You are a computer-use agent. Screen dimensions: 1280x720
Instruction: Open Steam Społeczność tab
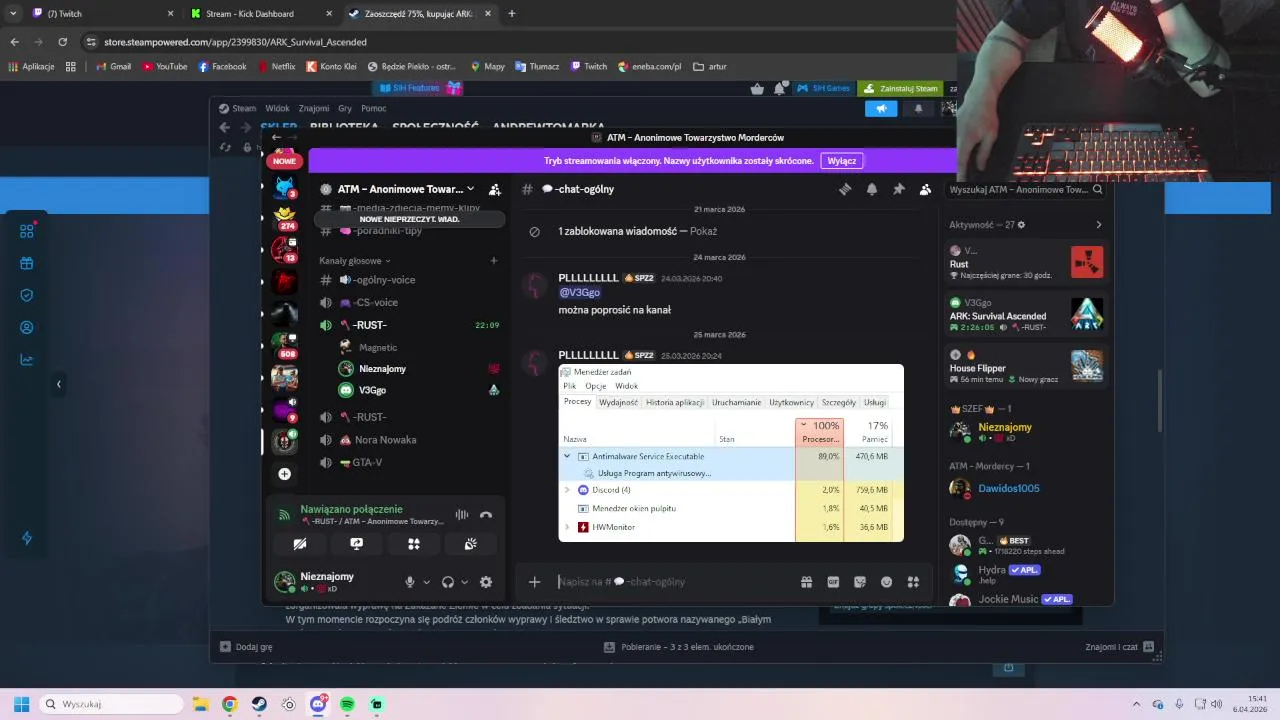(435, 127)
